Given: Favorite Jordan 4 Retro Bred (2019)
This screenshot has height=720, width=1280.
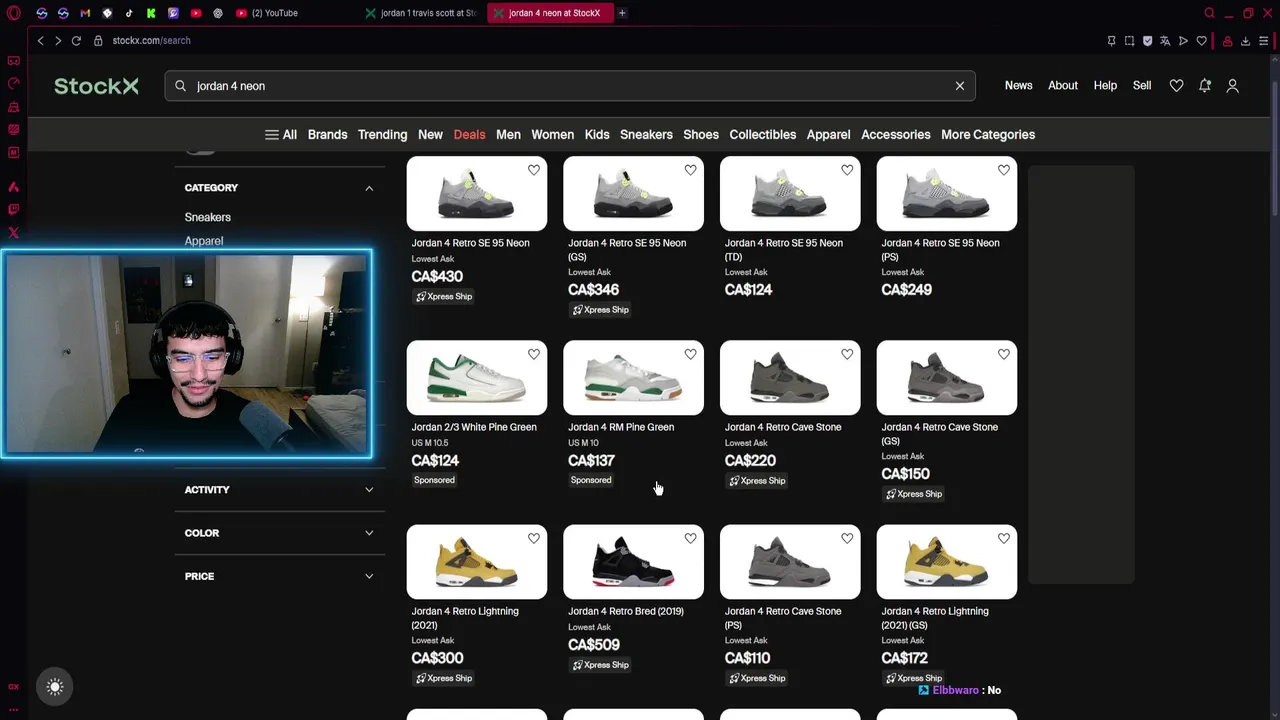Looking at the screenshot, I should tap(690, 538).
